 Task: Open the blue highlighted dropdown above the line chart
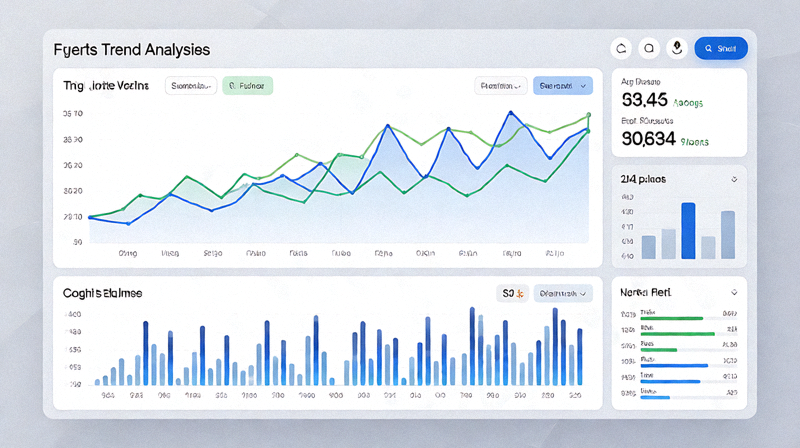click(563, 86)
